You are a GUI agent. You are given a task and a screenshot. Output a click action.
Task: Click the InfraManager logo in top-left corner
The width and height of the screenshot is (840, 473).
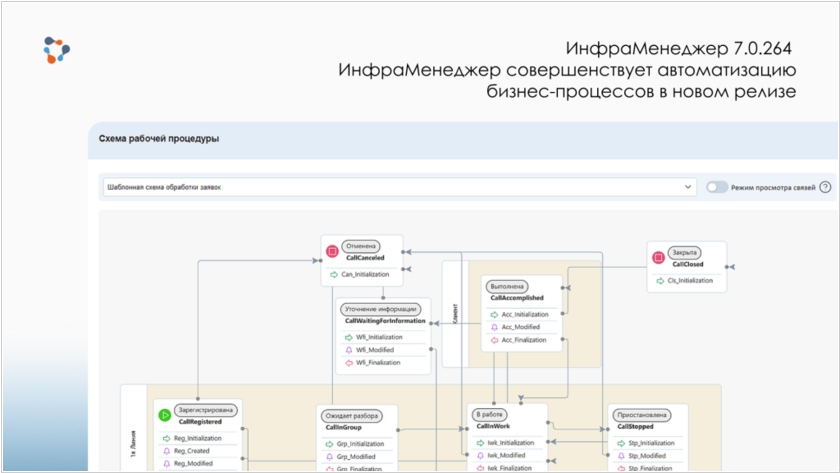point(57,49)
